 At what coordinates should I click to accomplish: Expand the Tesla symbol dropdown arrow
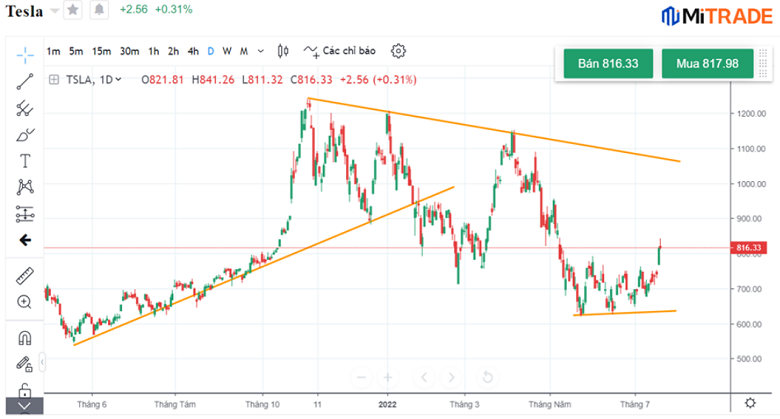tap(54, 10)
